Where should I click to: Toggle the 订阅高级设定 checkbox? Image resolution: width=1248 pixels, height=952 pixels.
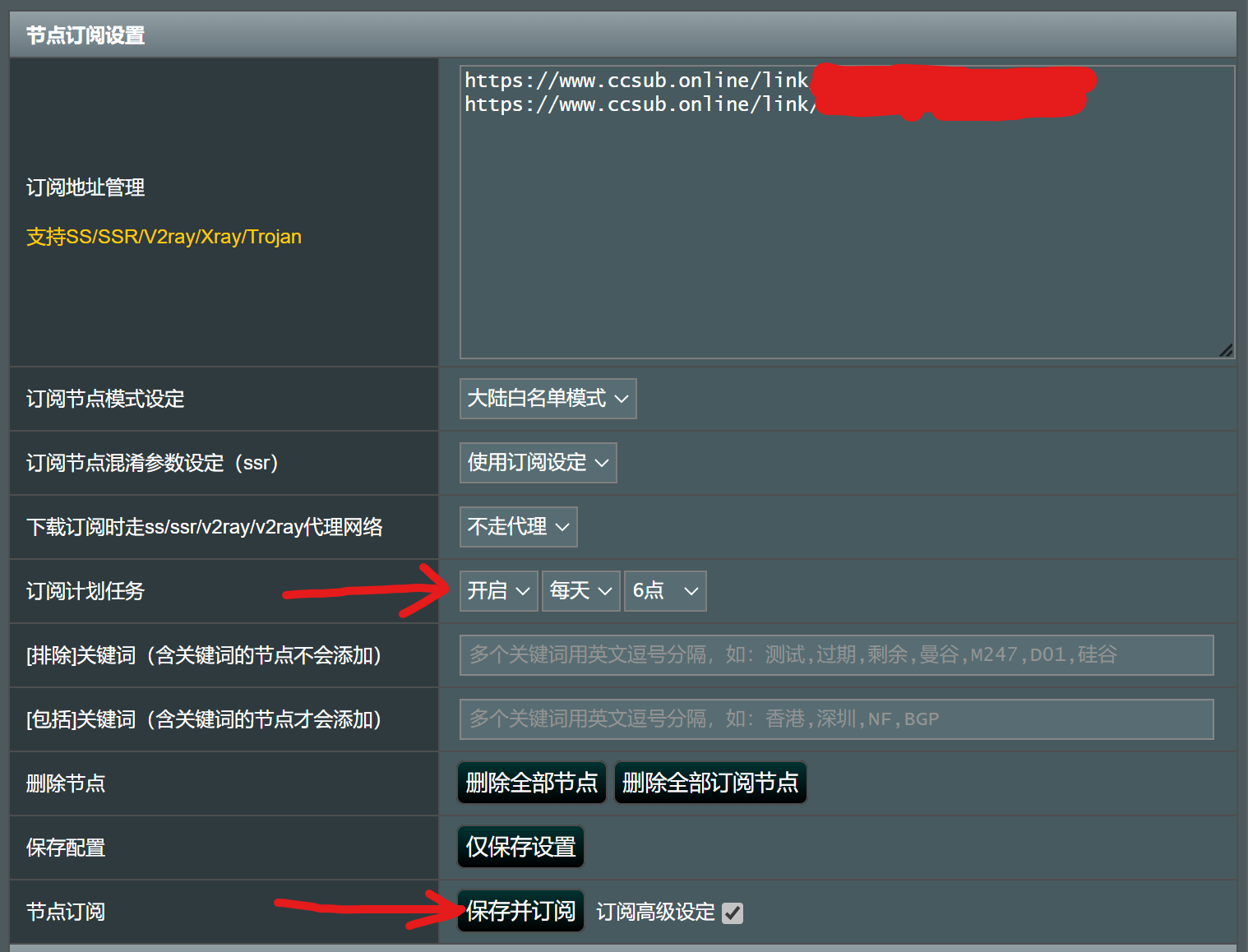coord(732,913)
